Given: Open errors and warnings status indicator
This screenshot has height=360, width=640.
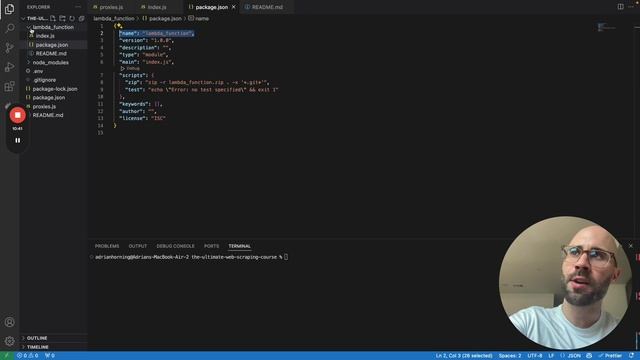Looking at the screenshot, I should tap(27, 356).
